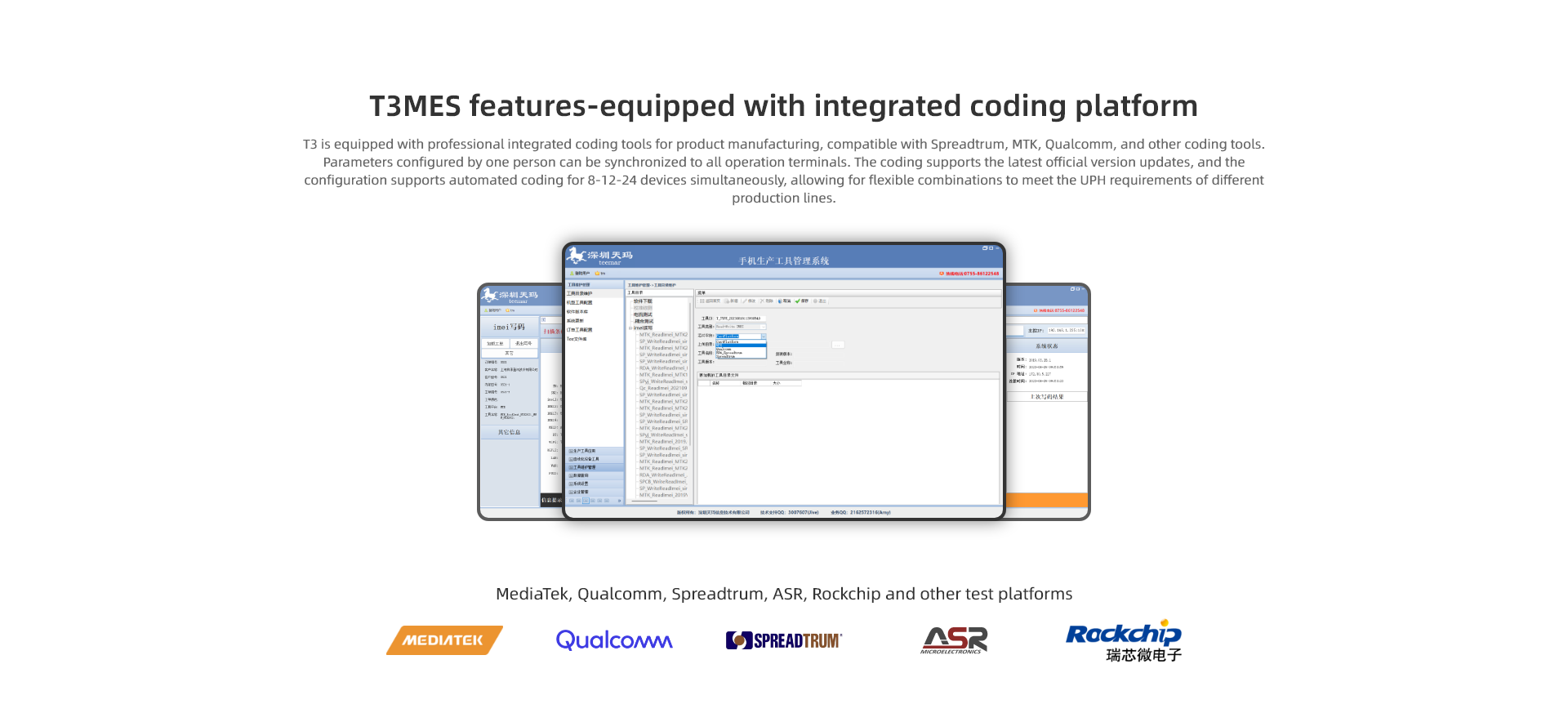Image resolution: width=1568 pixels, height=722 pixels.
Task: Click the blue cancel icon in toolbar
Action: [781, 301]
